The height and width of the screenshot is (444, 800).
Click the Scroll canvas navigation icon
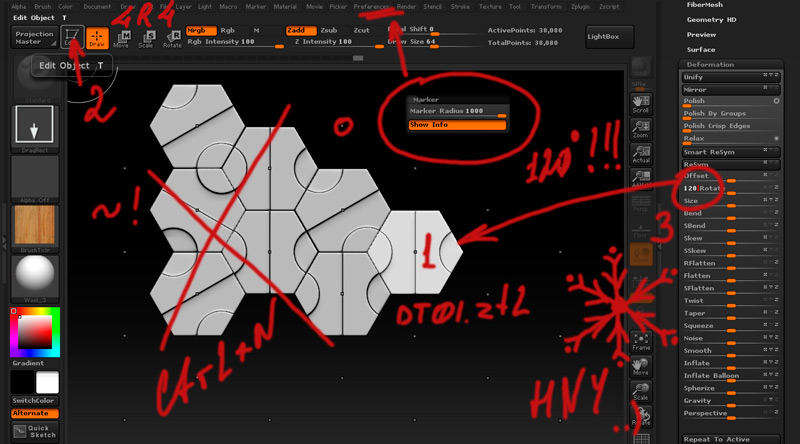click(641, 104)
